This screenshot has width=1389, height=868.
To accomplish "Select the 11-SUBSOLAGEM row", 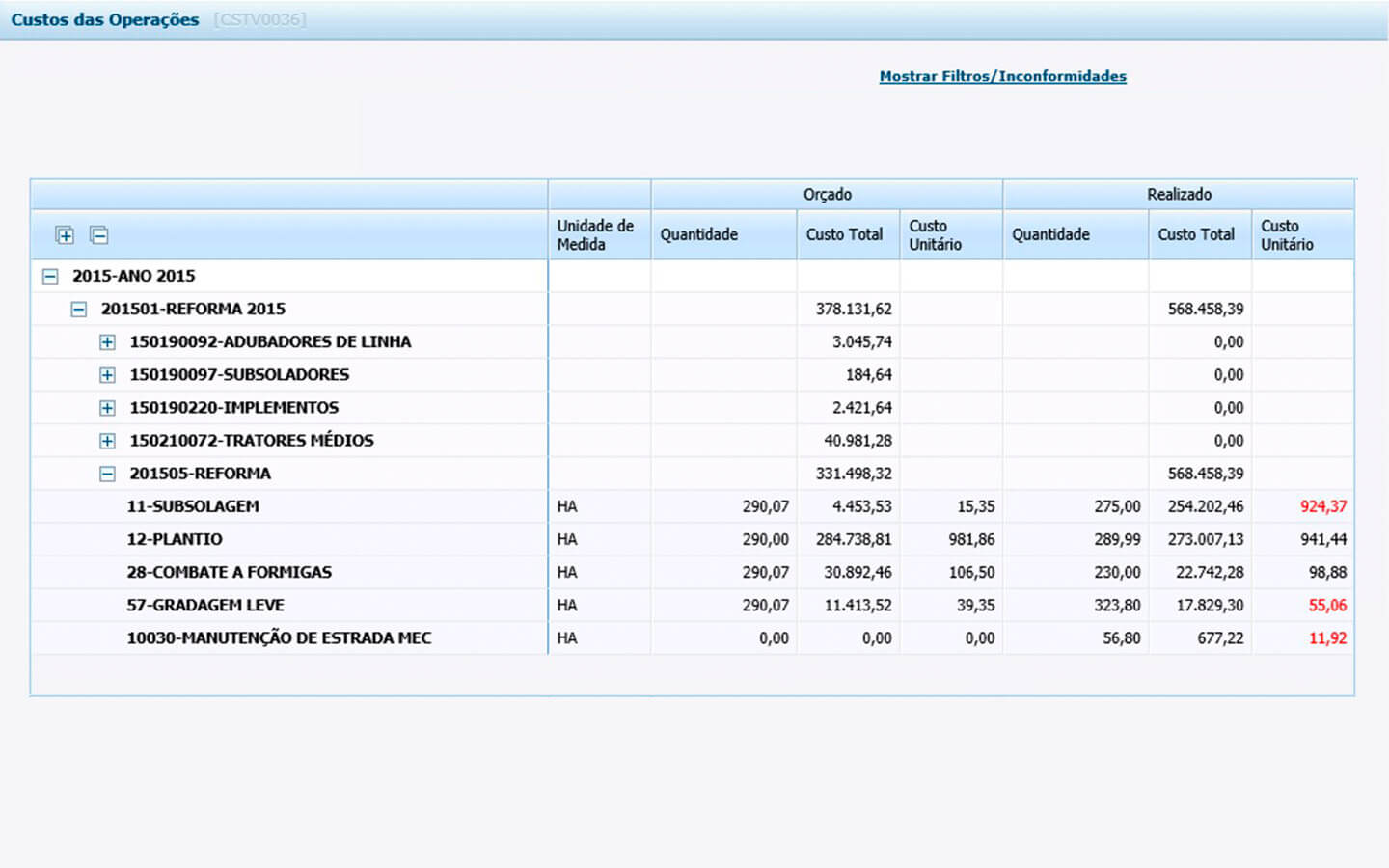I will click(x=193, y=506).
